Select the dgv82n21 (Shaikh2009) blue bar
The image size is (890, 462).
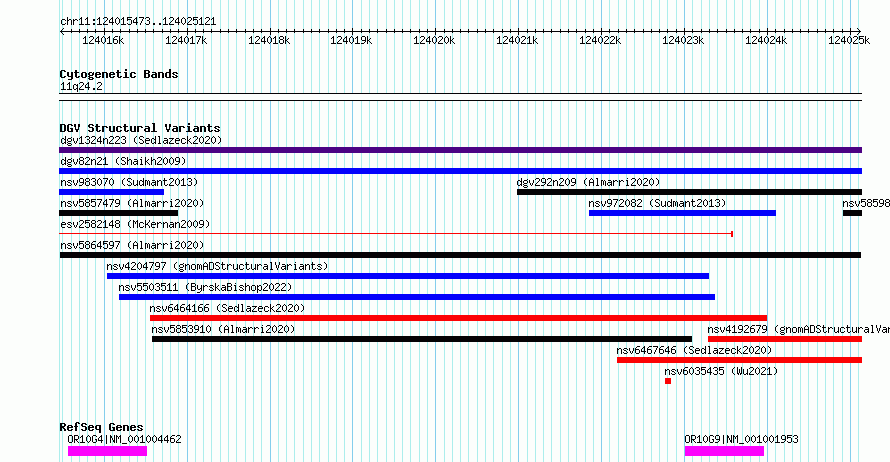[x=460, y=171]
